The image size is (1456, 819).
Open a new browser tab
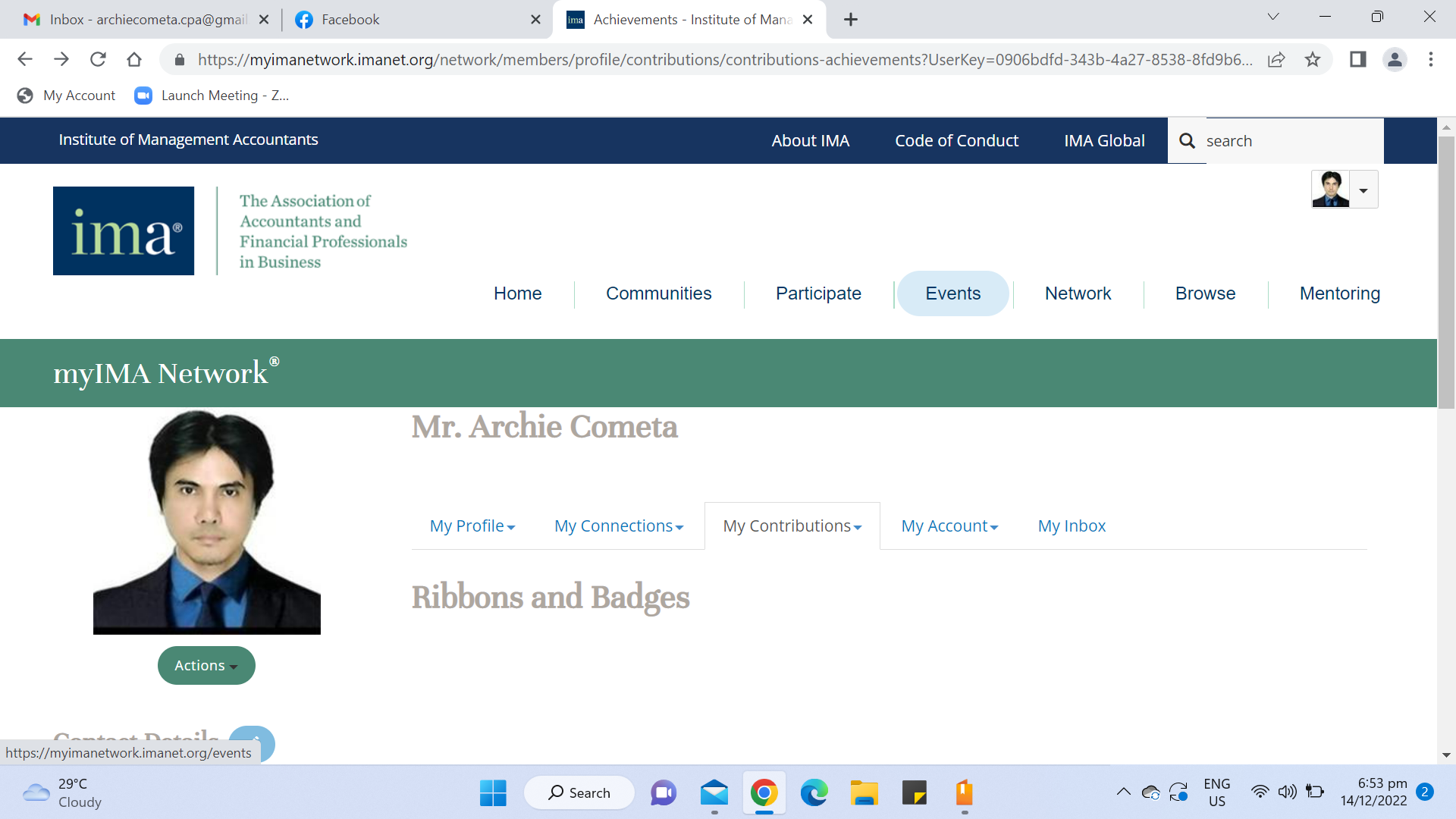click(851, 20)
